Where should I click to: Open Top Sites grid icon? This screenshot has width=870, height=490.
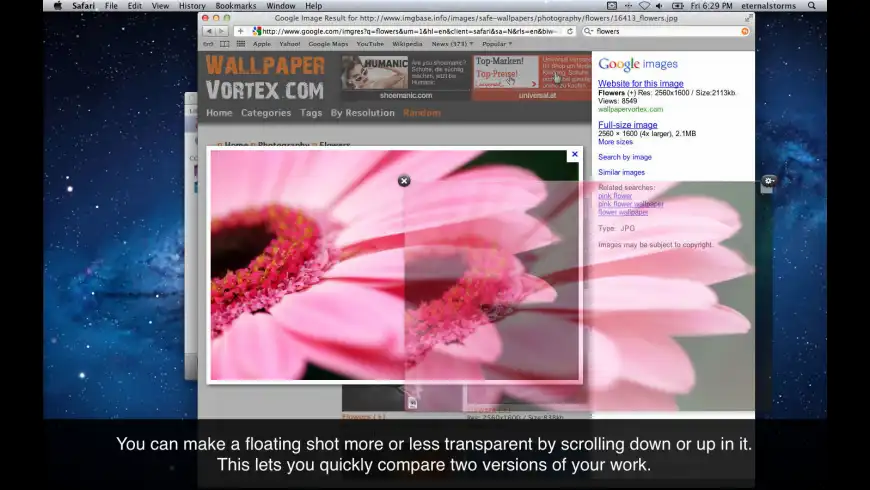click(x=241, y=44)
